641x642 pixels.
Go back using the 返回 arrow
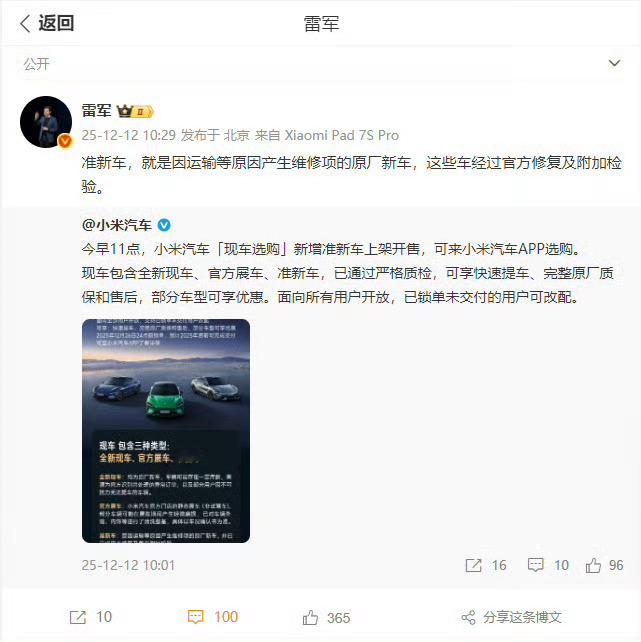(x=25, y=23)
